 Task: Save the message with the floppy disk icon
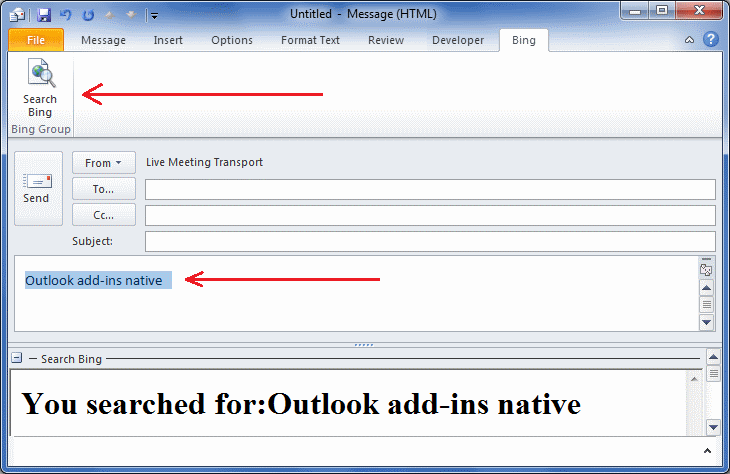44,15
